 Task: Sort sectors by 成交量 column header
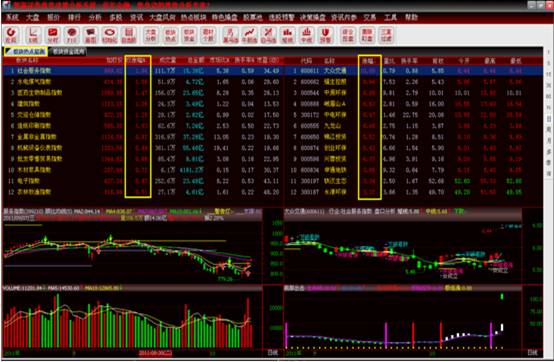pos(167,61)
